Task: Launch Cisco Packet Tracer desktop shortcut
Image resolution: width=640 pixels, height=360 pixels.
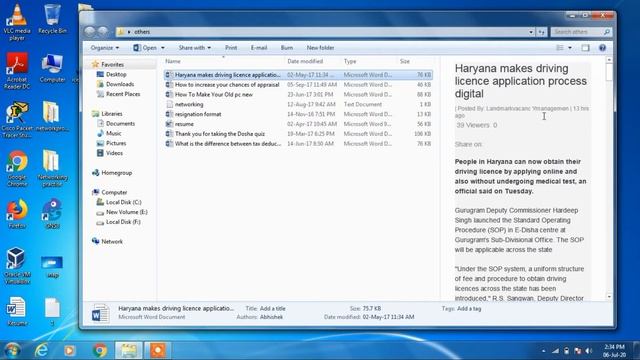Action: point(17,119)
